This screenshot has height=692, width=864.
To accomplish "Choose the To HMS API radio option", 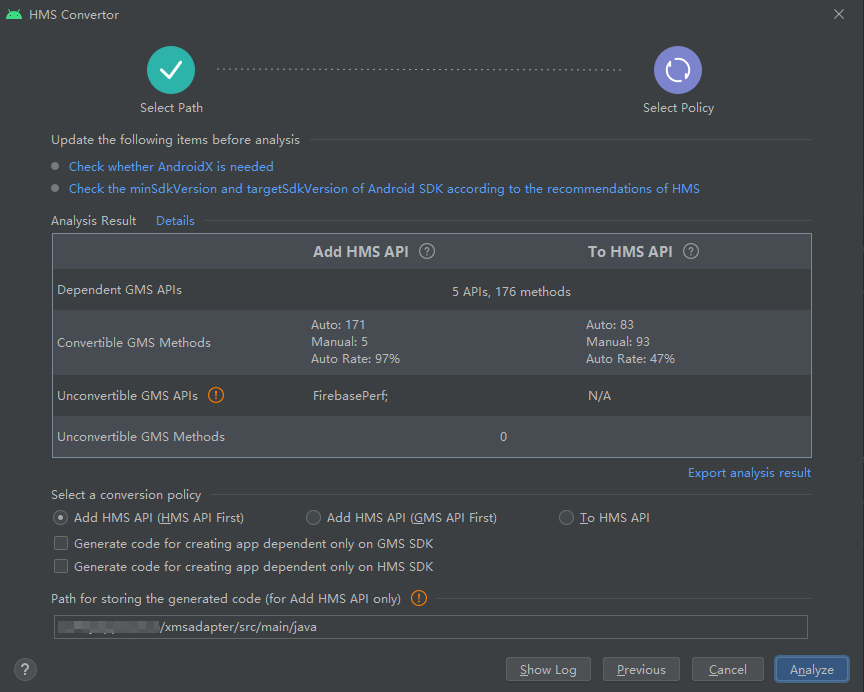I will (x=566, y=517).
